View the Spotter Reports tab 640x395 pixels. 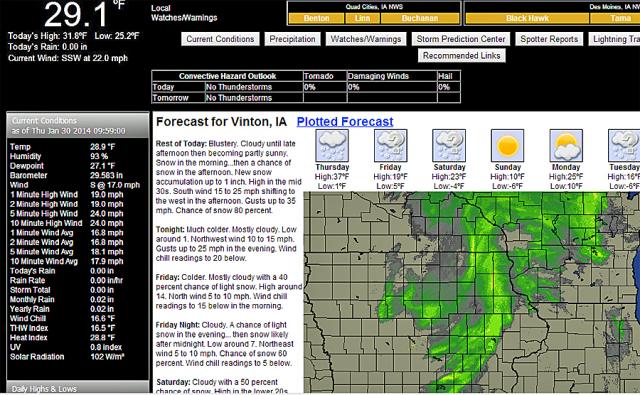[x=549, y=39]
